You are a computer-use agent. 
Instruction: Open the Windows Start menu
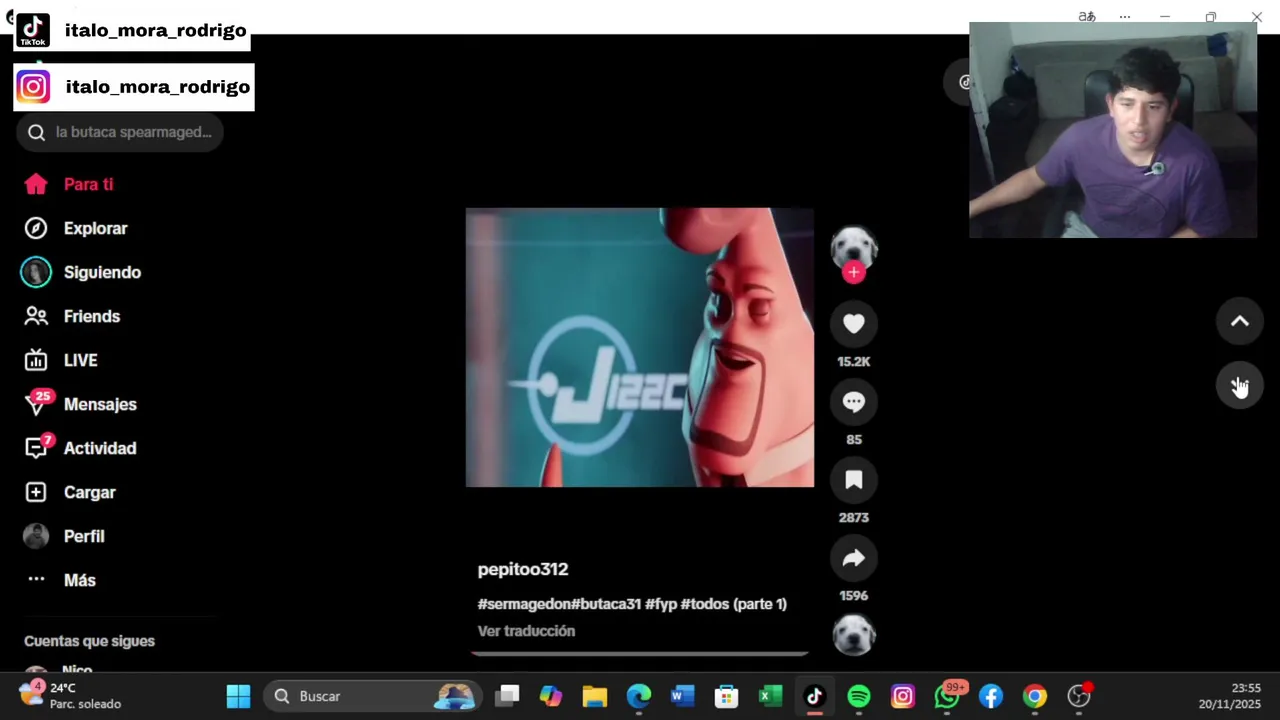click(239, 696)
